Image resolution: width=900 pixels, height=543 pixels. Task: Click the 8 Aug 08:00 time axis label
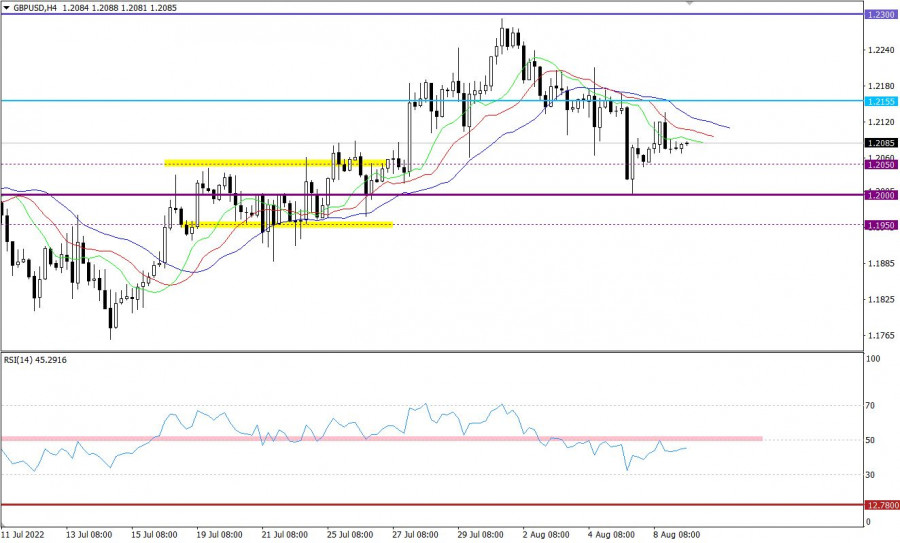(x=677, y=535)
